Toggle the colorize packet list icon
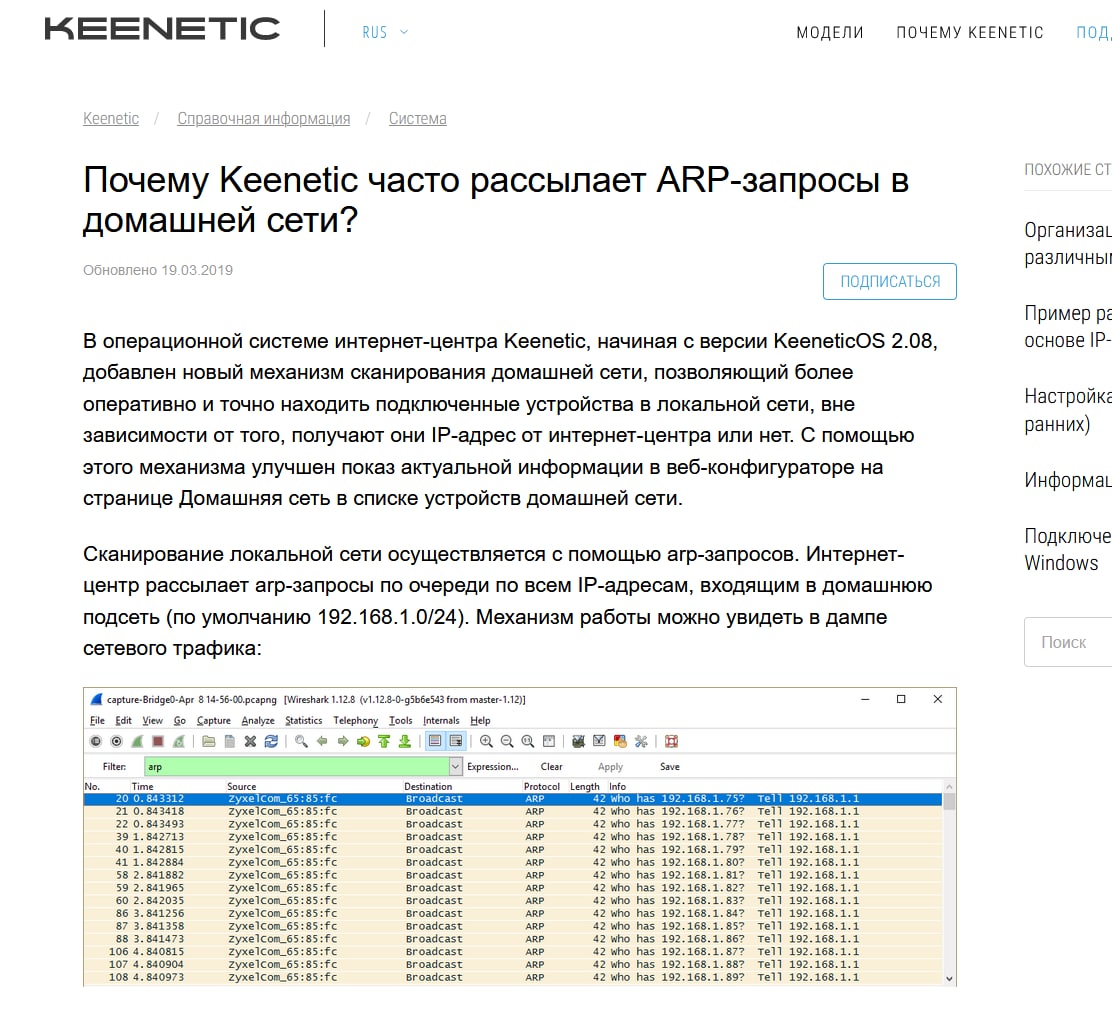Screen dimensions: 1112x1020 click(x=435, y=741)
